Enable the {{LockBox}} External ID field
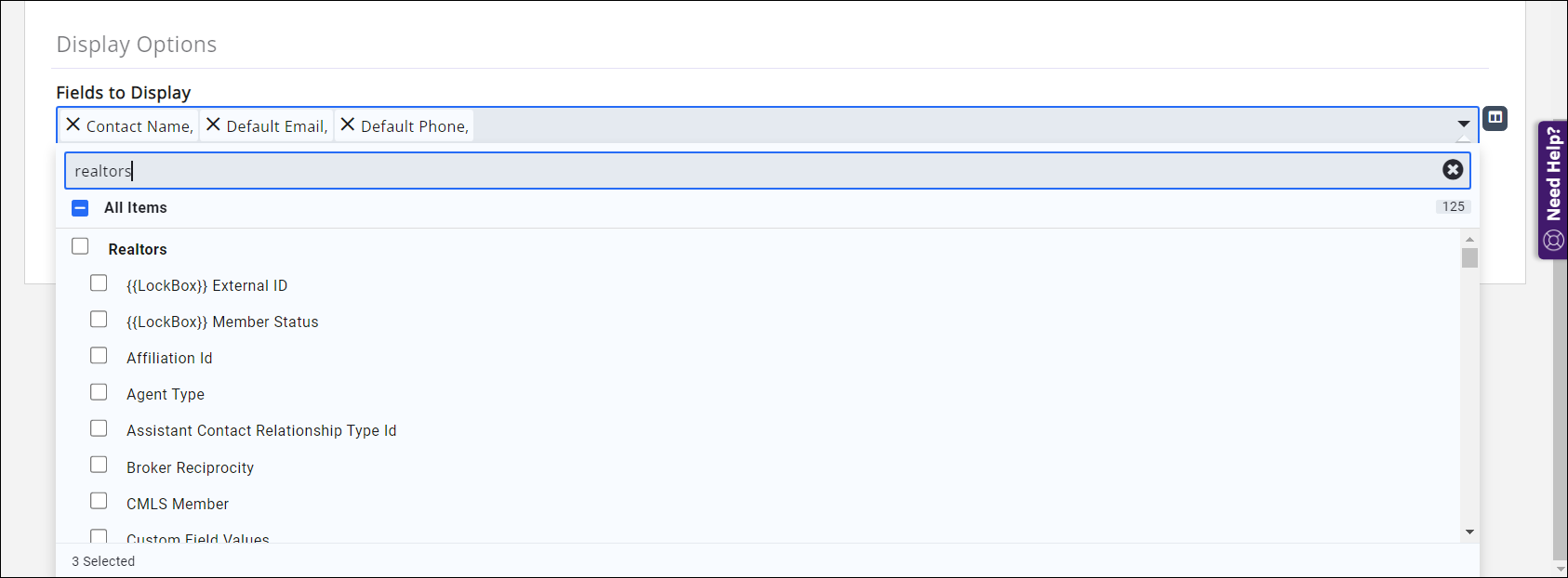Image resolution: width=1568 pixels, height=578 pixels. [99, 282]
